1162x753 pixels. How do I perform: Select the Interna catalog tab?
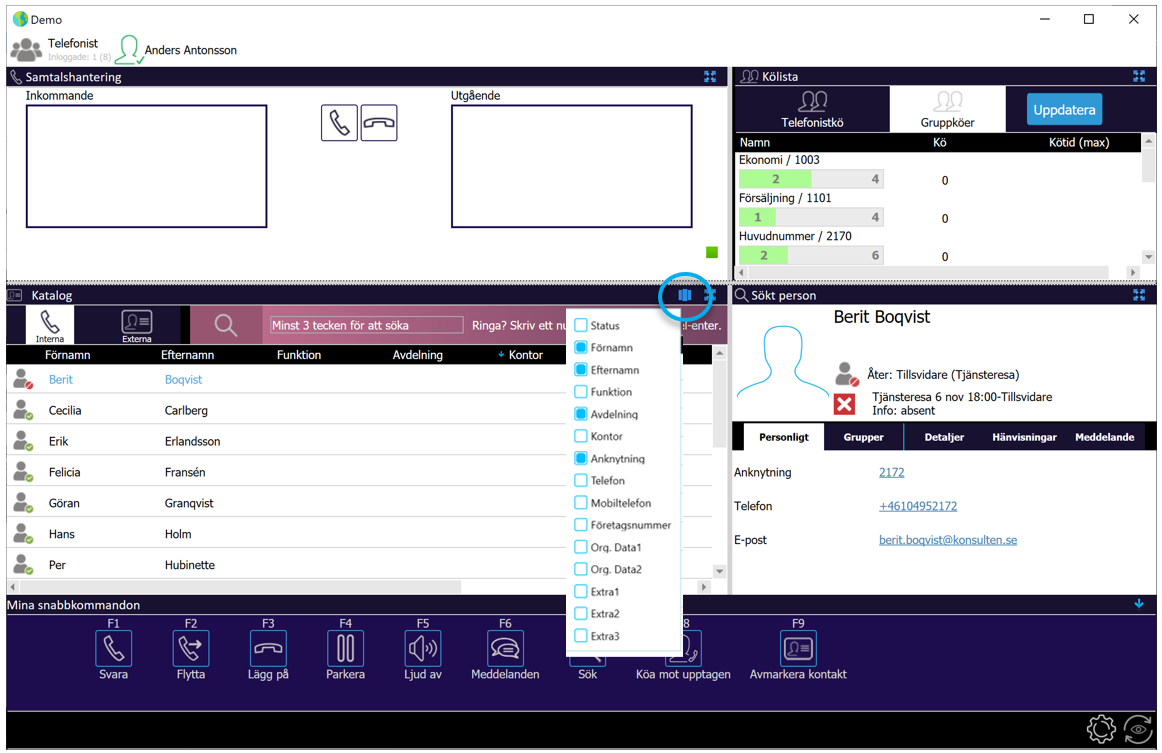50,326
